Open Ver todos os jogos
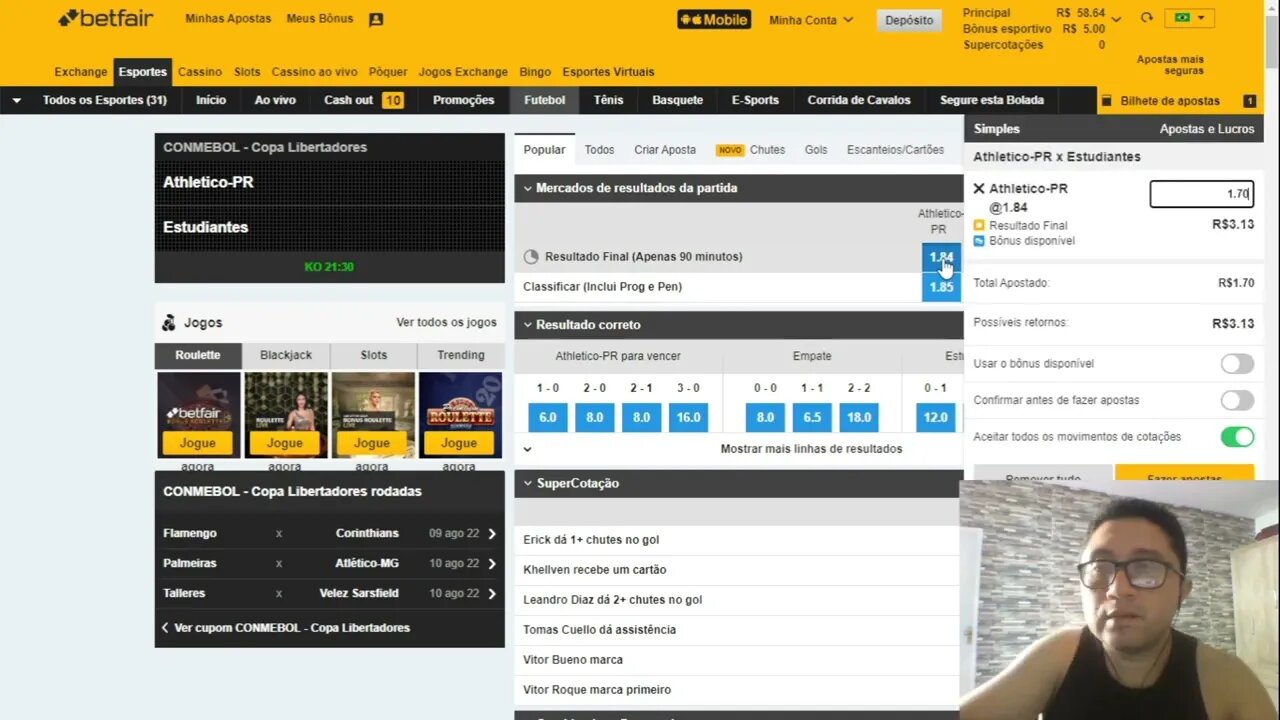The image size is (1280, 720). click(x=446, y=323)
